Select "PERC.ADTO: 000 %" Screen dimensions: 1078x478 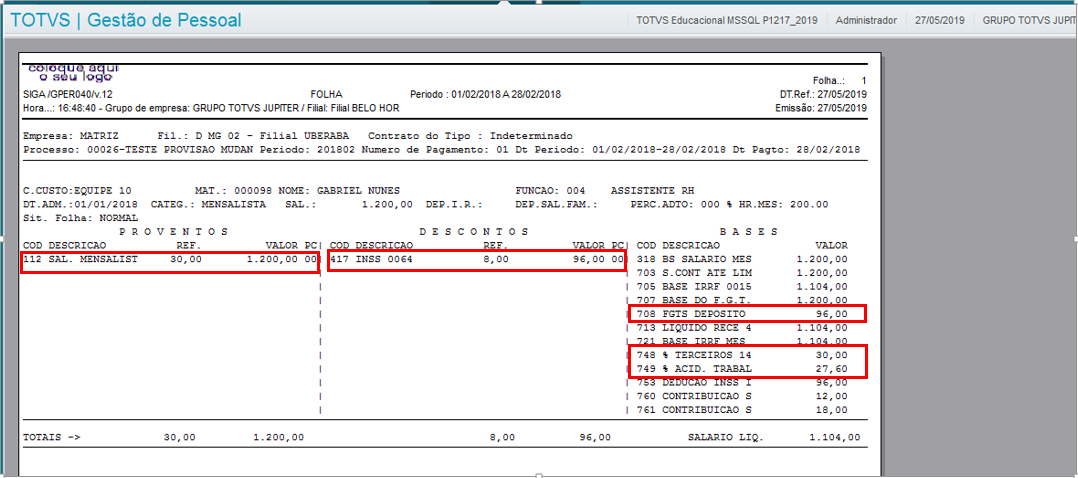coord(683,204)
